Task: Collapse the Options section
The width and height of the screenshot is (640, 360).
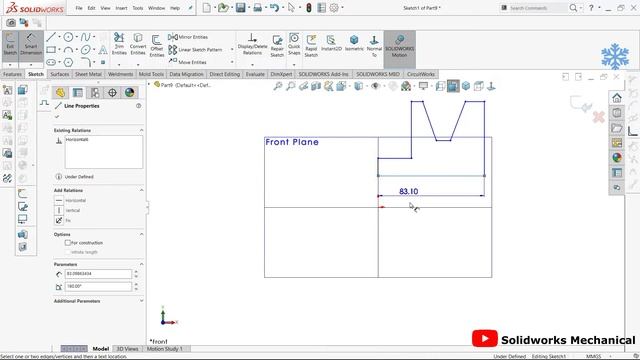Action: point(141,234)
